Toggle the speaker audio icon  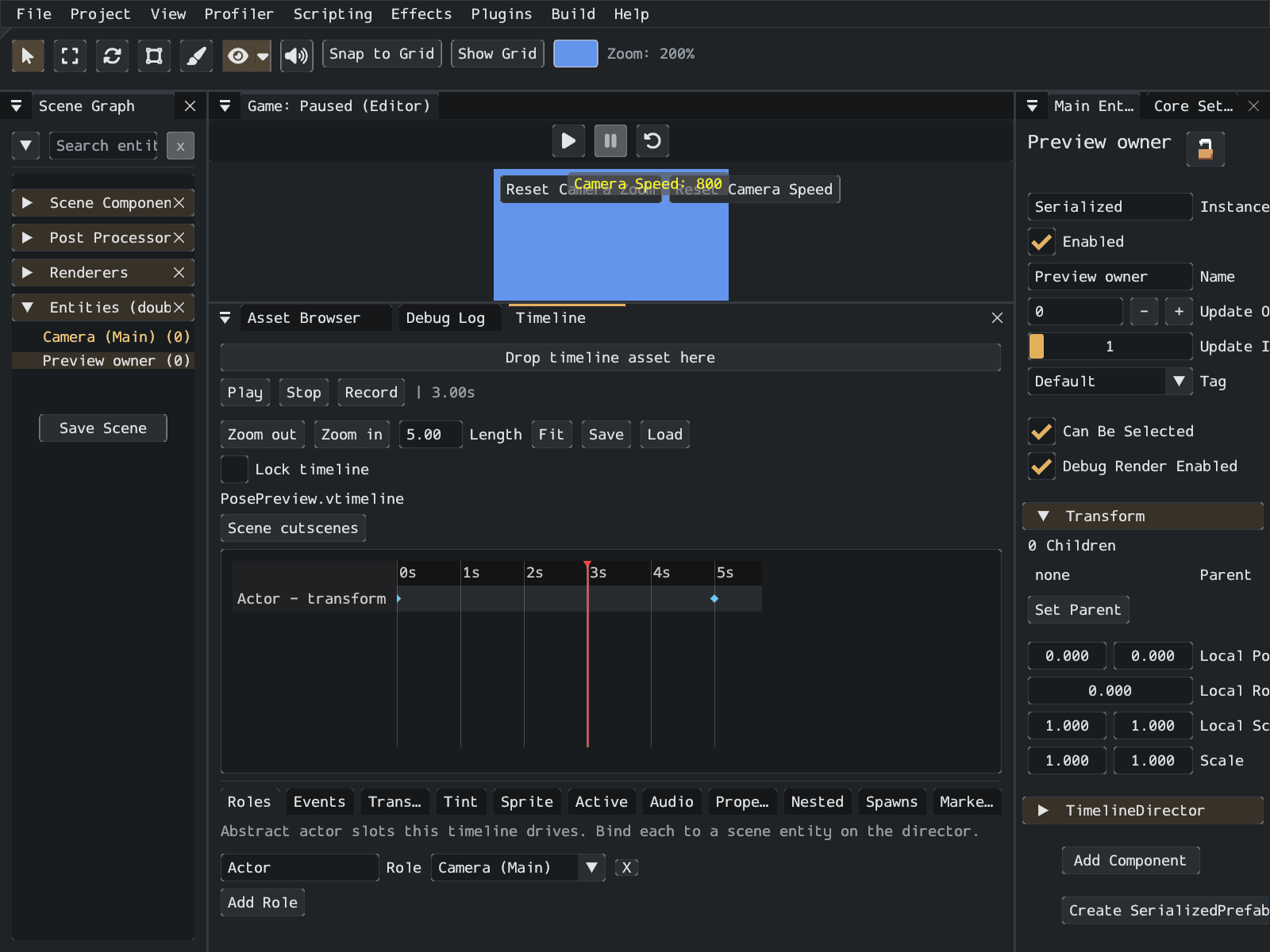pyautogui.click(x=296, y=55)
